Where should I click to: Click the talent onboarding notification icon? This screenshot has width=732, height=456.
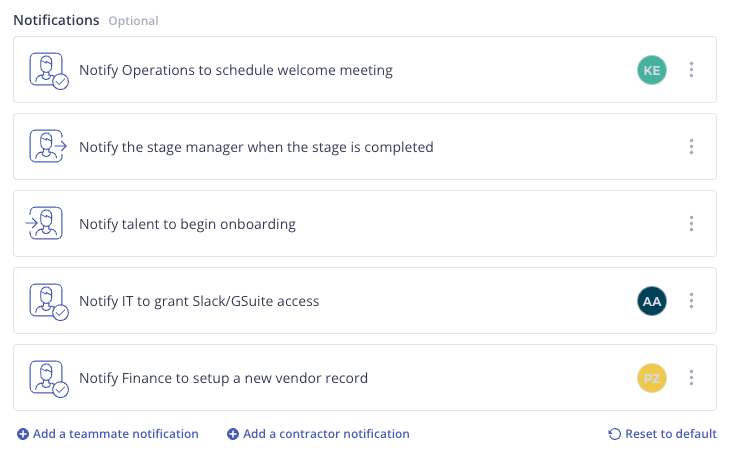[44, 223]
